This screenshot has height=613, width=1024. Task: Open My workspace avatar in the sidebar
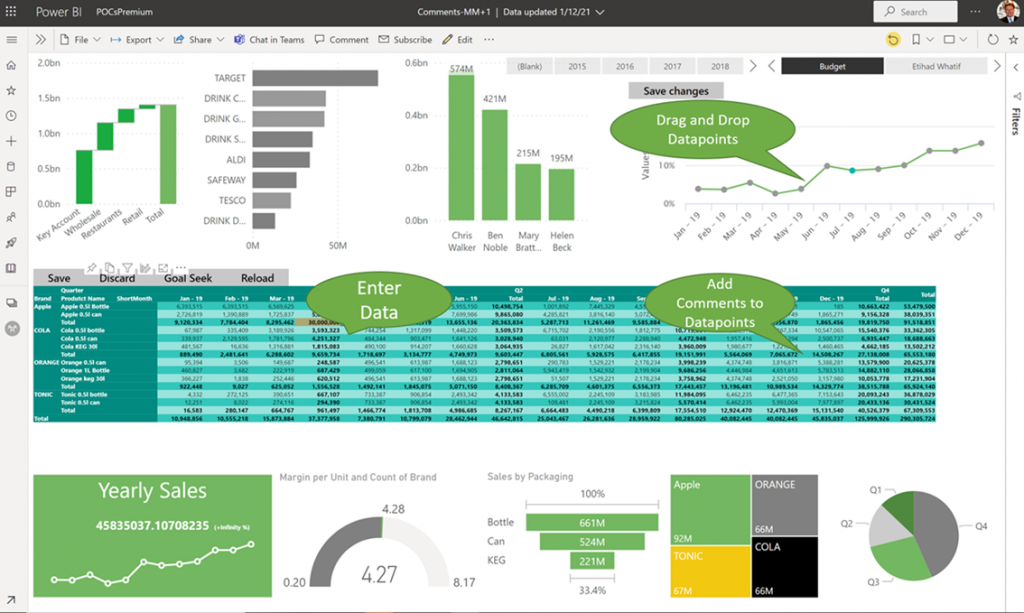pos(12,328)
